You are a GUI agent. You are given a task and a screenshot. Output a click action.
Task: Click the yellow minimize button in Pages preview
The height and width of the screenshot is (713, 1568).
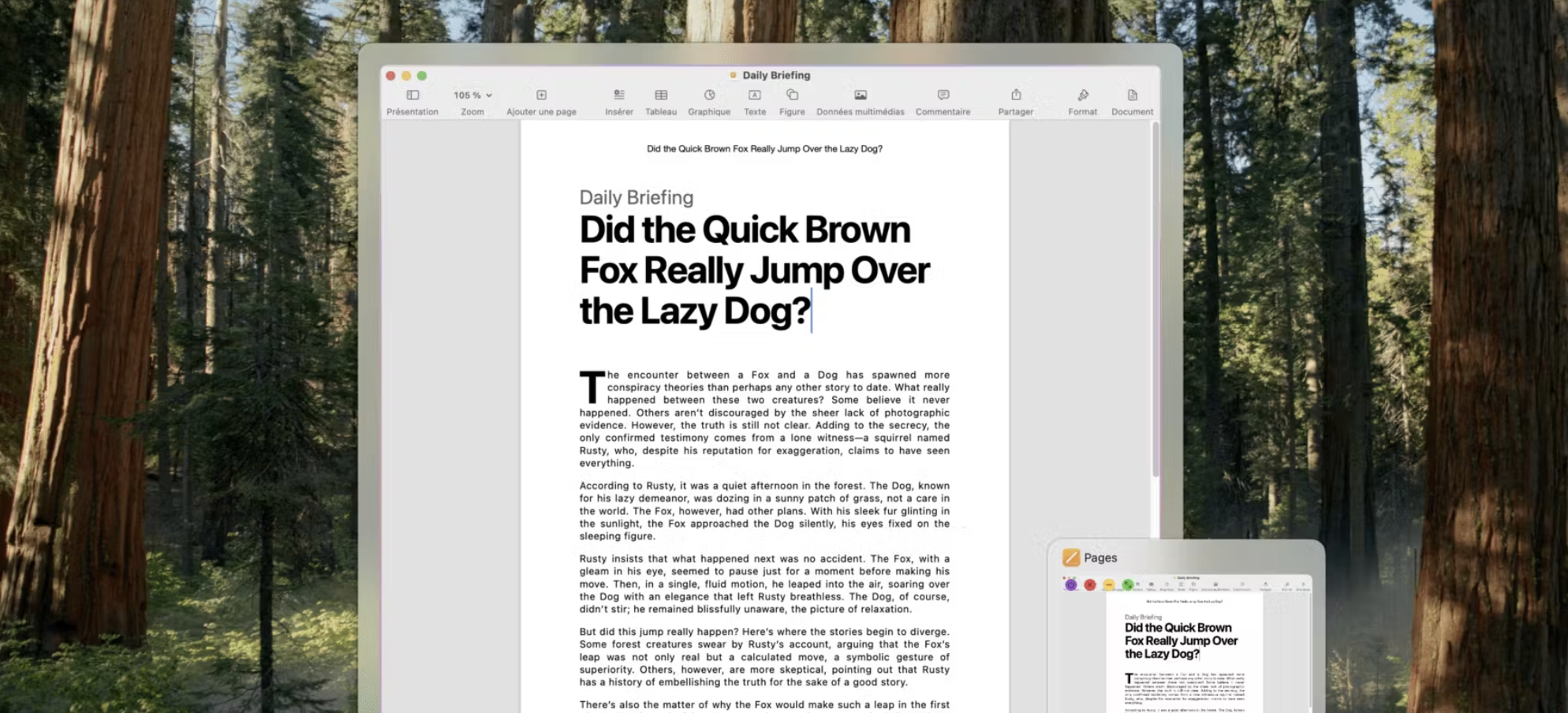coord(1109,584)
